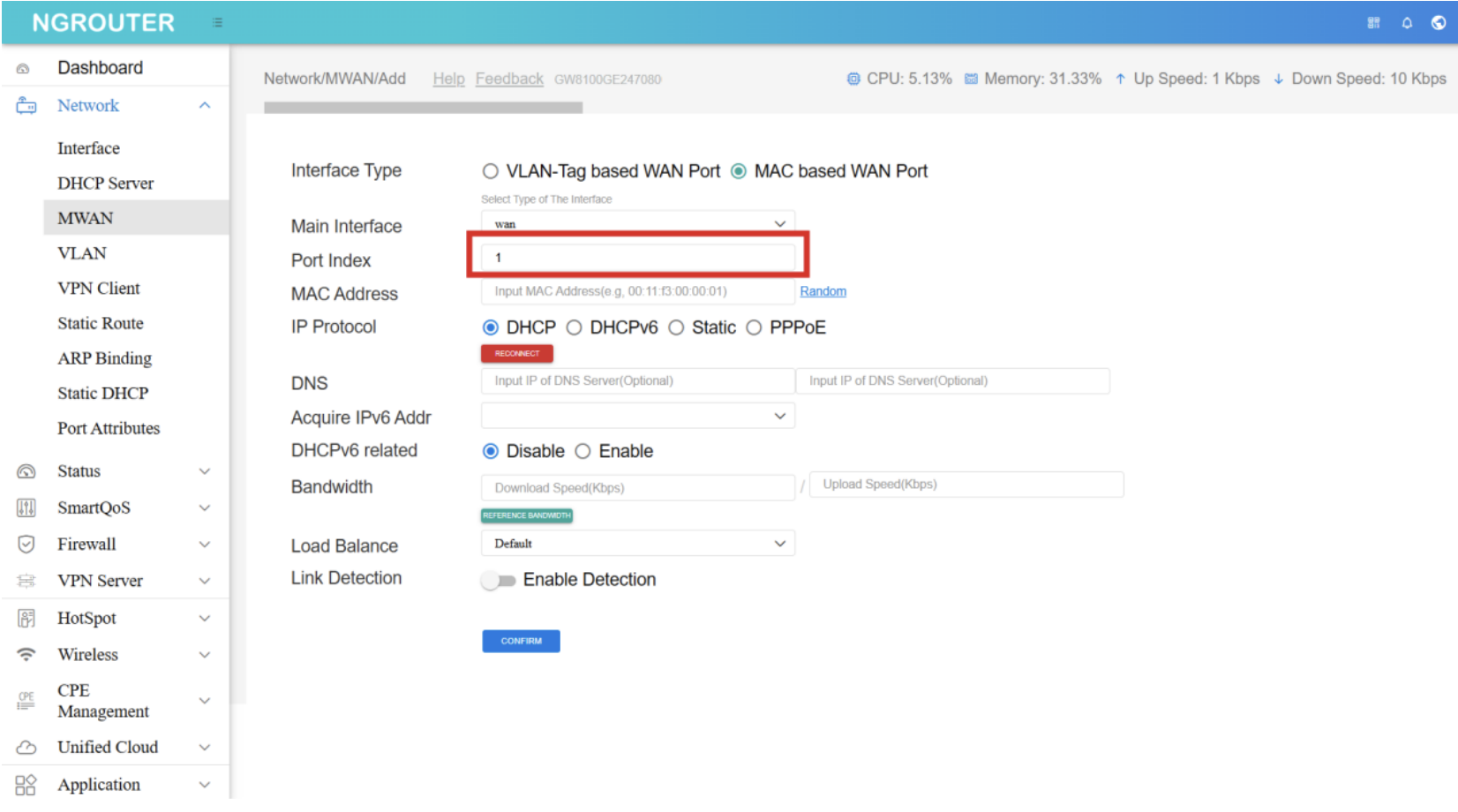Click the SmartQoS sliders icon
The width and height of the screenshot is (1458, 812).
pos(26,507)
